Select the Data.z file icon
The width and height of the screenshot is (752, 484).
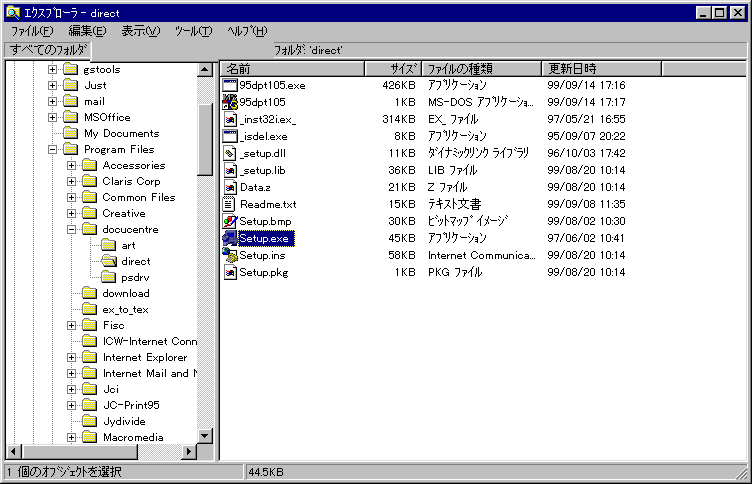[230, 188]
